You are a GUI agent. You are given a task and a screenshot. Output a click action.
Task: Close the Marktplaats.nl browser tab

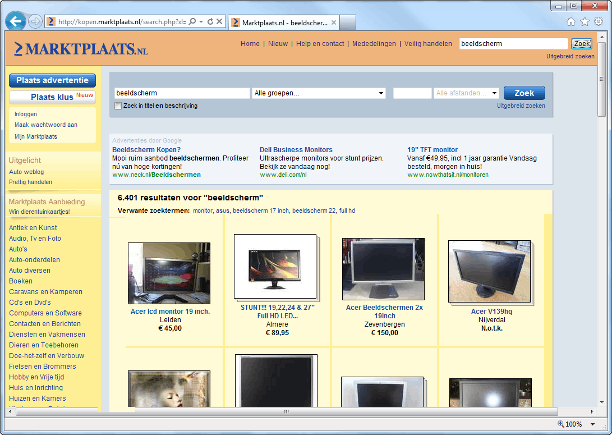[334, 23]
